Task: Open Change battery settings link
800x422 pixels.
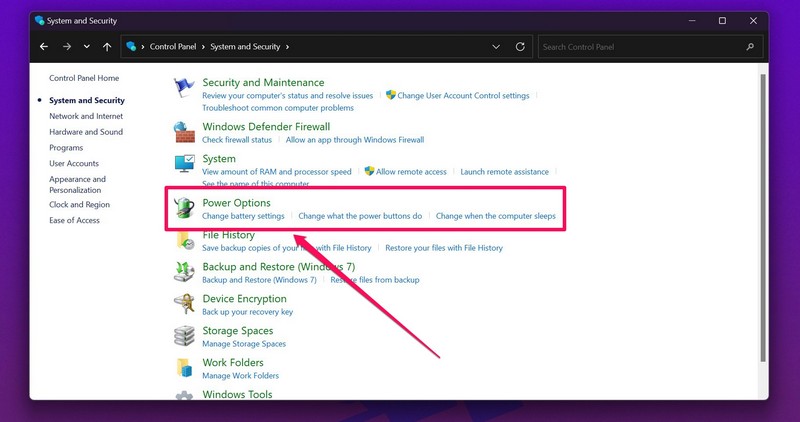Action: click(243, 216)
